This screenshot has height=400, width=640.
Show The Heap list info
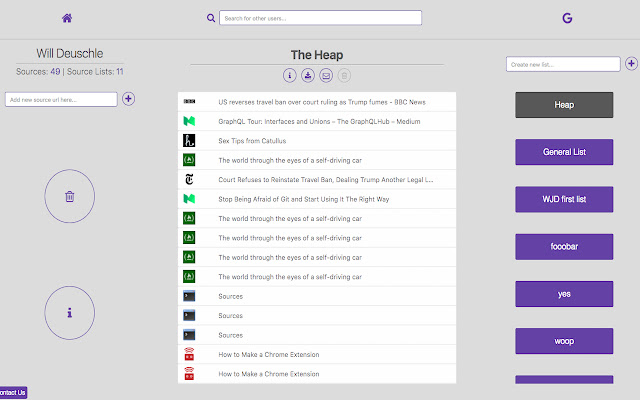(290, 76)
